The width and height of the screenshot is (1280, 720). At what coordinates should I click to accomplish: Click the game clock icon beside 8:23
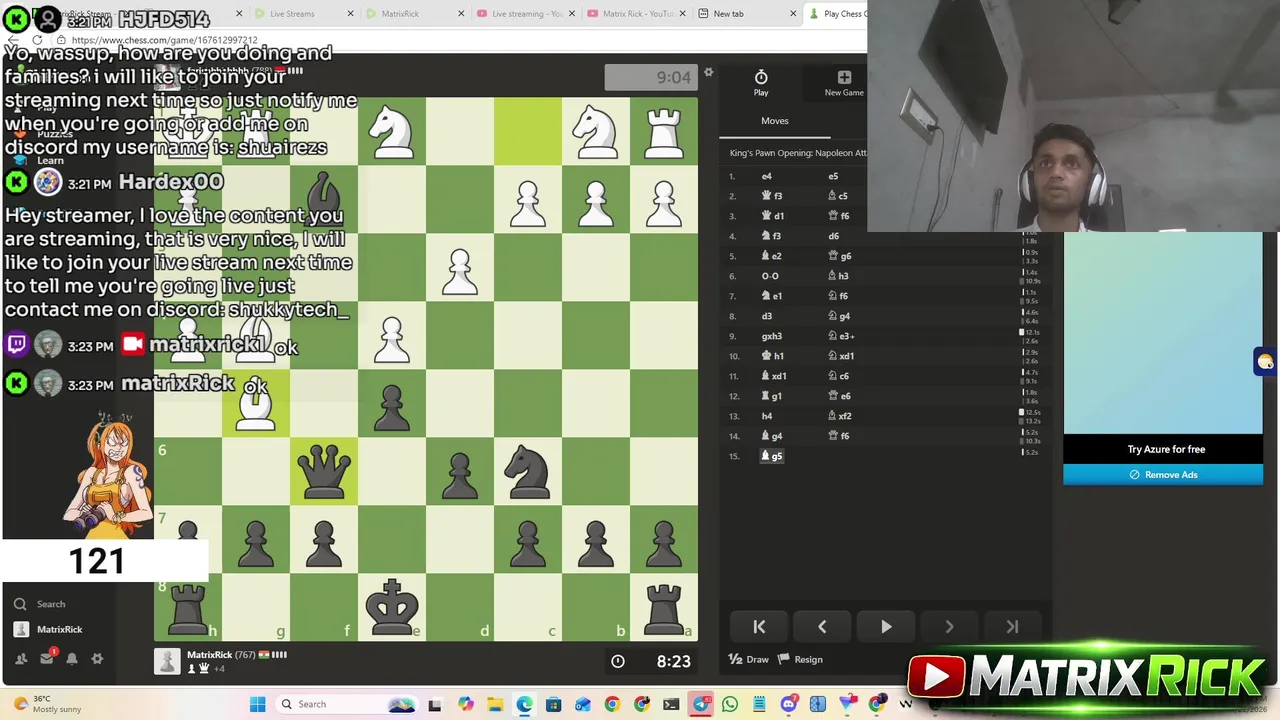(618, 661)
